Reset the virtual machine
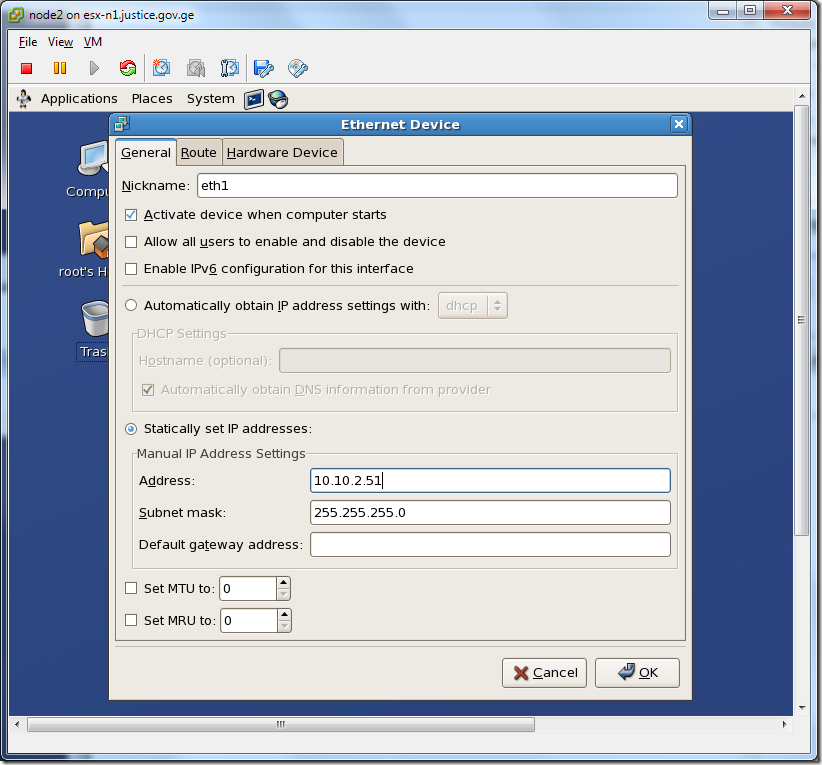822x765 pixels. tap(128, 68)
